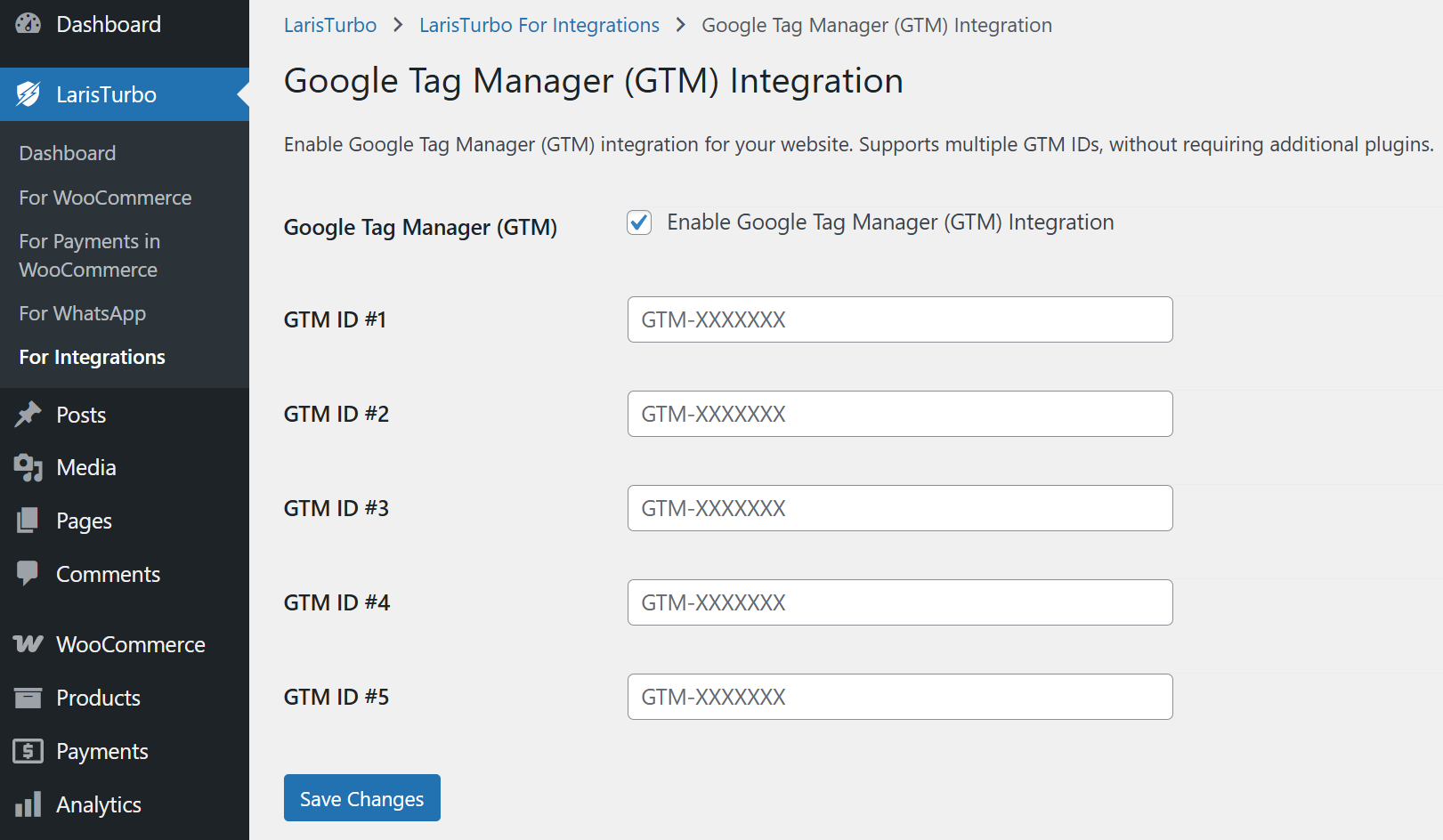
Task: Select For Payments in WooCommerce submenu
Action: point(89,255)
